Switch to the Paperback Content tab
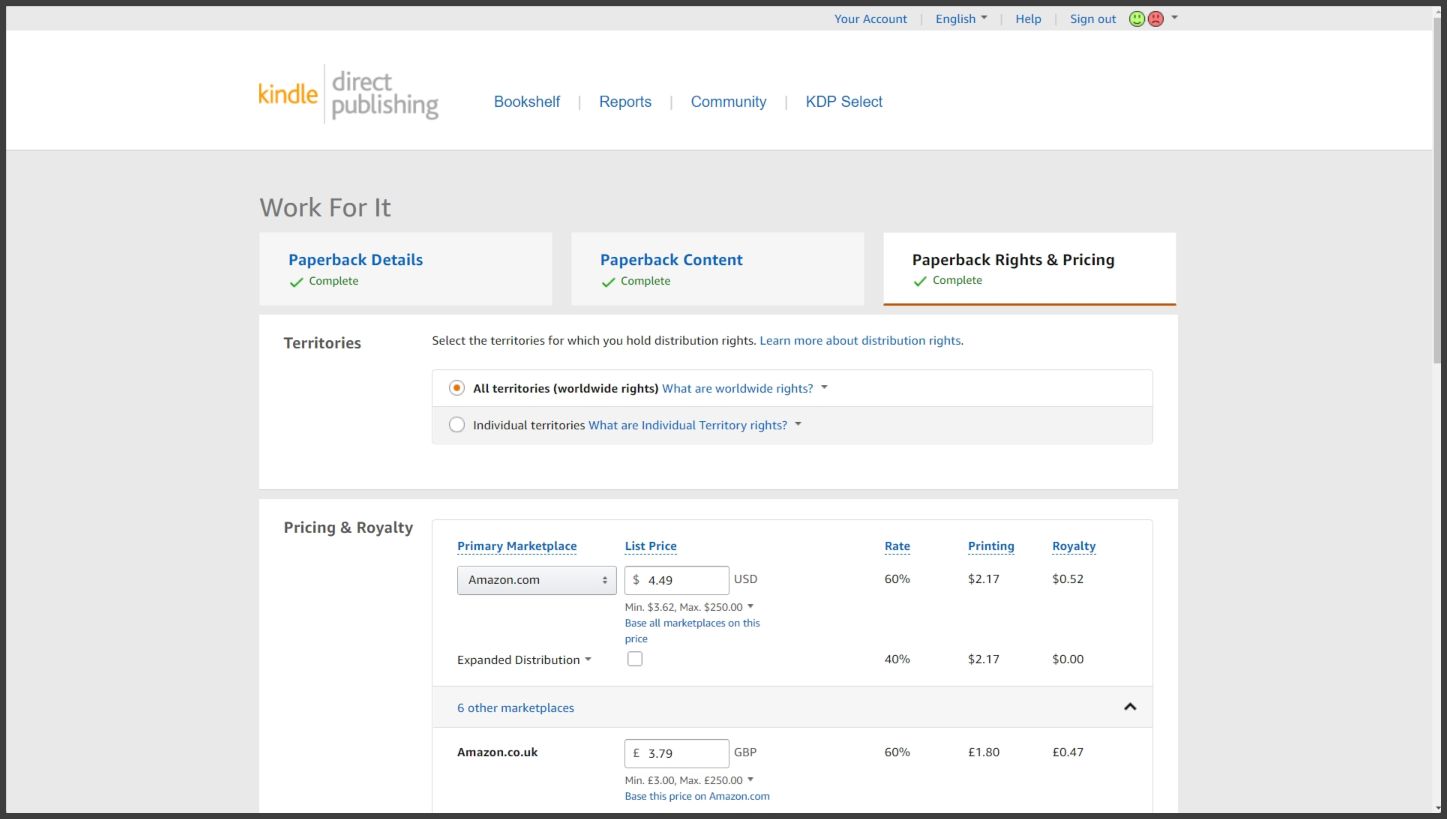This screenshot has height=819, width=1447. (671, 260)
